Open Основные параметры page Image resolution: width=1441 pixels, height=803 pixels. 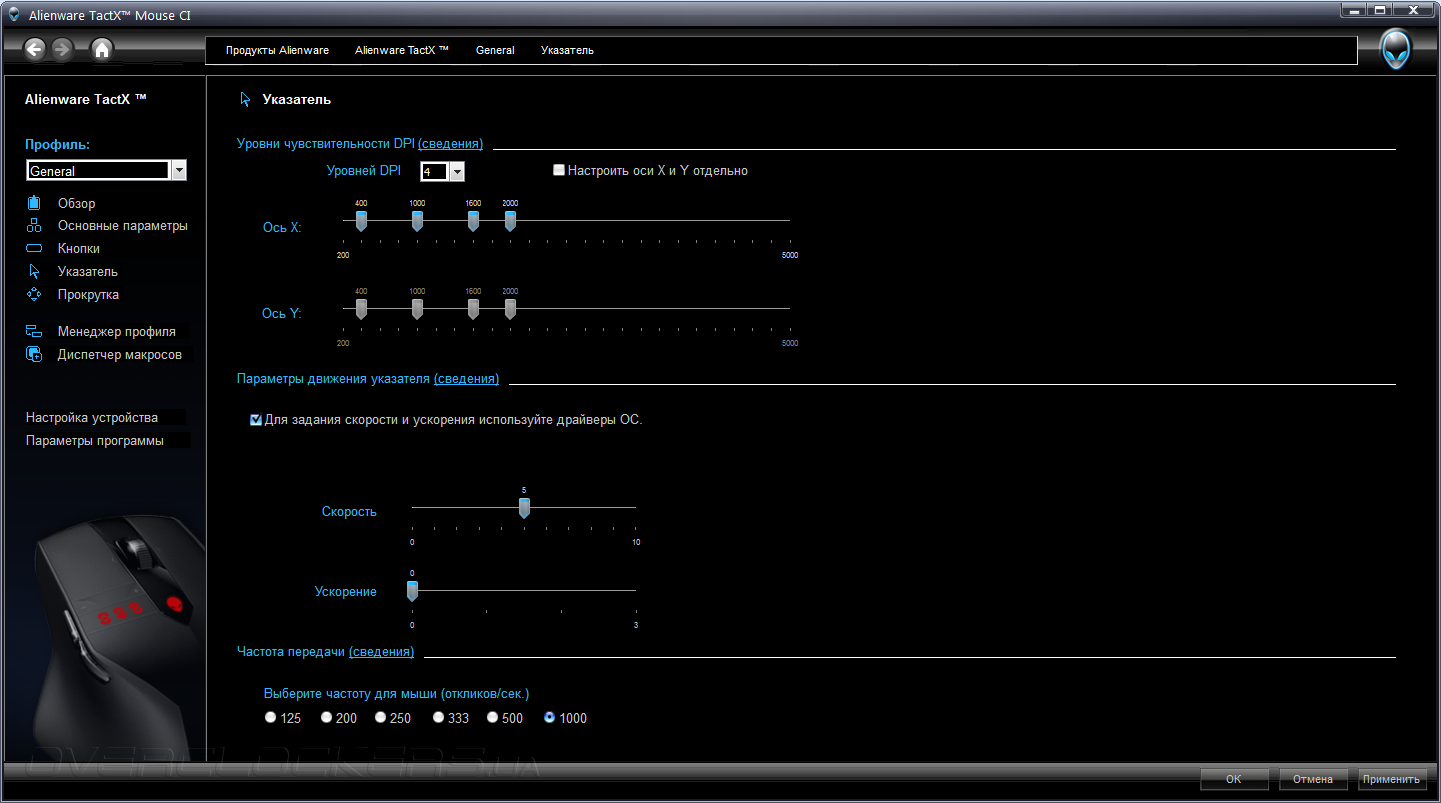[x=123, y=225]
